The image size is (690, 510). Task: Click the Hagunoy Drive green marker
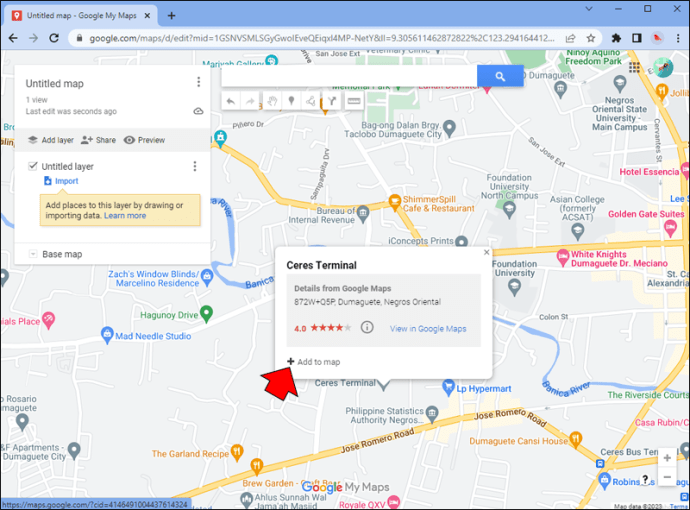coord(206,314)
